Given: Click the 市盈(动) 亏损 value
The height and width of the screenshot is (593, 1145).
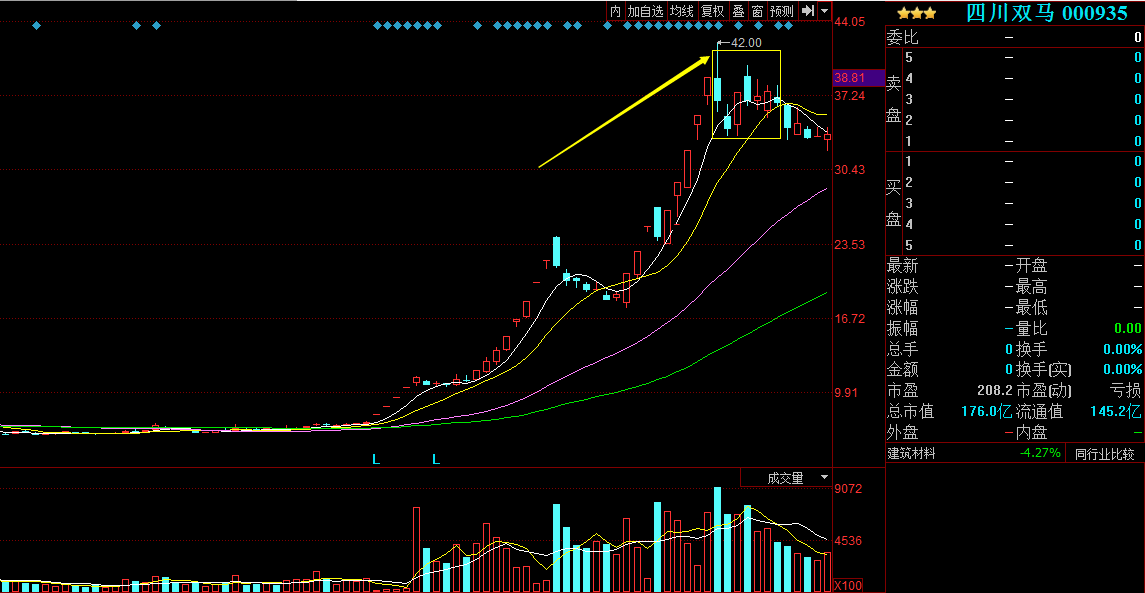Looking at the screenshot, I should tap(1125, 391).
